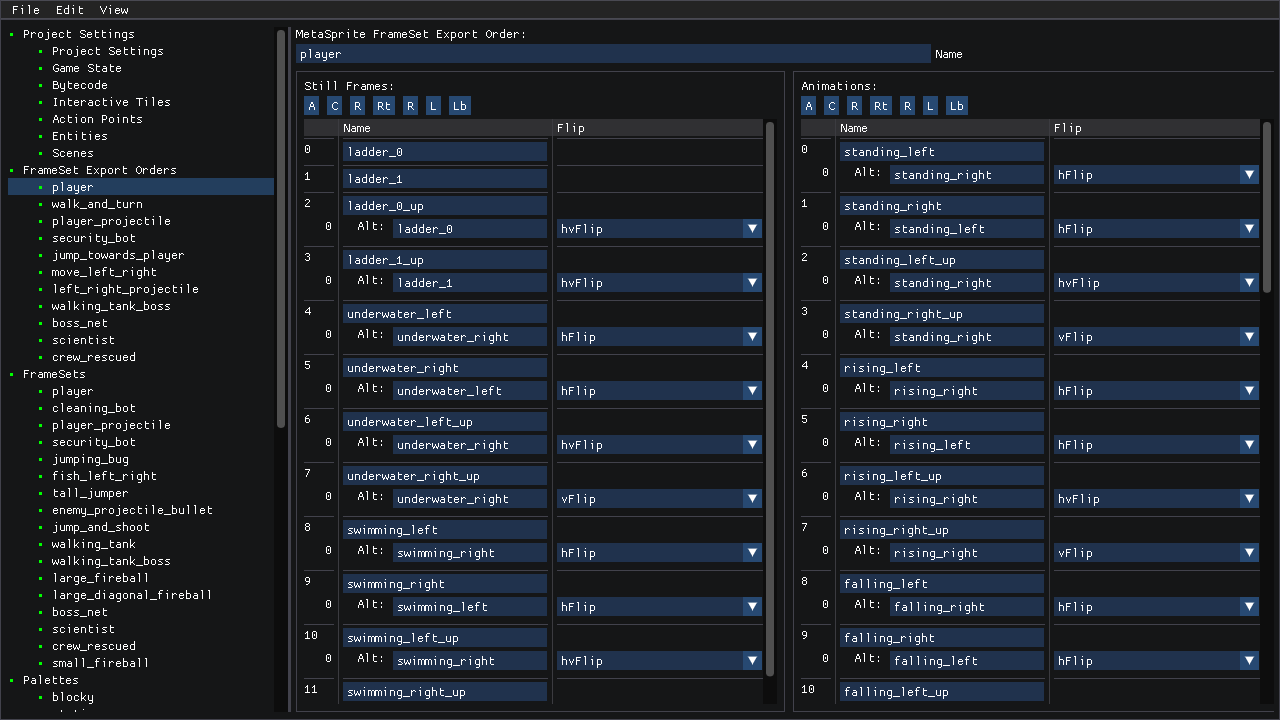1280x720 pixels.
Task: Select cleaning_bot frameset
Action: pos(94,408)
